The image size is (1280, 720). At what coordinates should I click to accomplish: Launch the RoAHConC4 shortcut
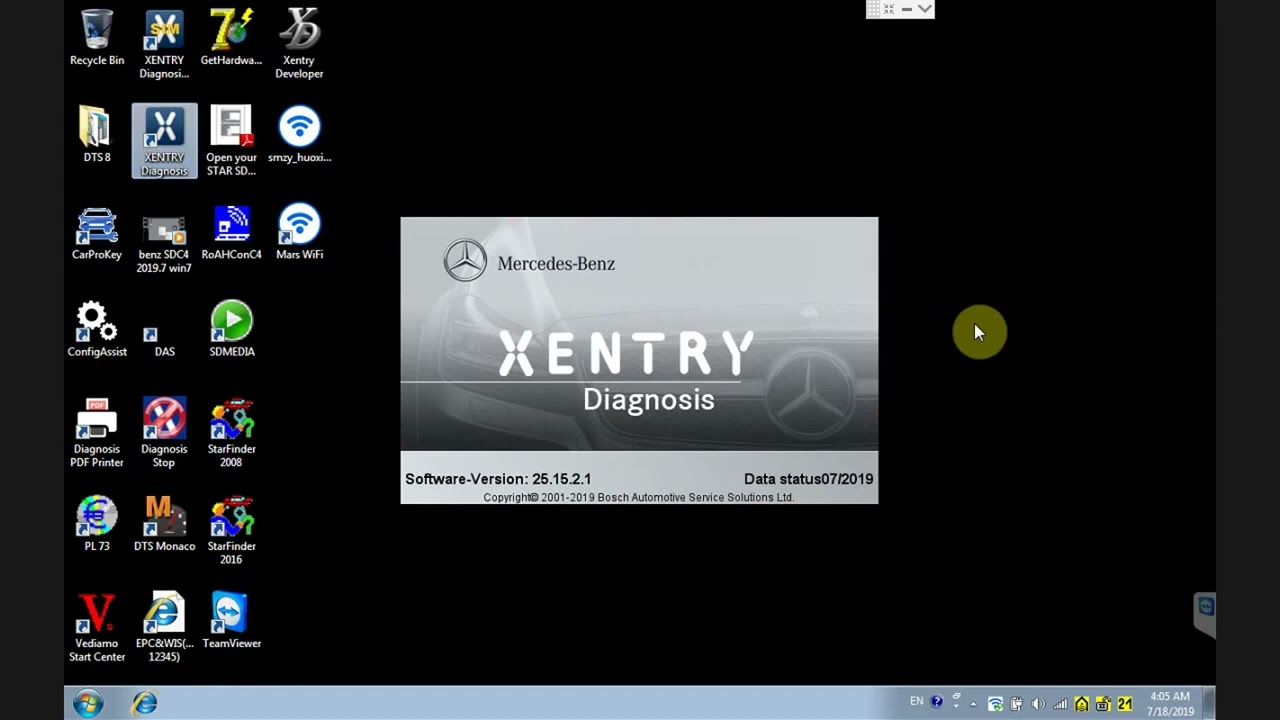231,234
